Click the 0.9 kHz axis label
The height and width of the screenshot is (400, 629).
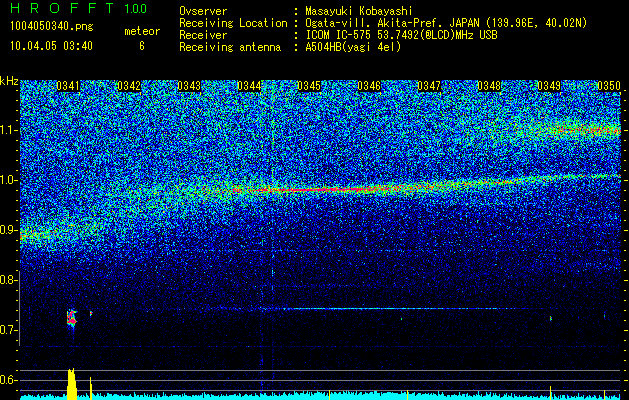coord(7,230)
